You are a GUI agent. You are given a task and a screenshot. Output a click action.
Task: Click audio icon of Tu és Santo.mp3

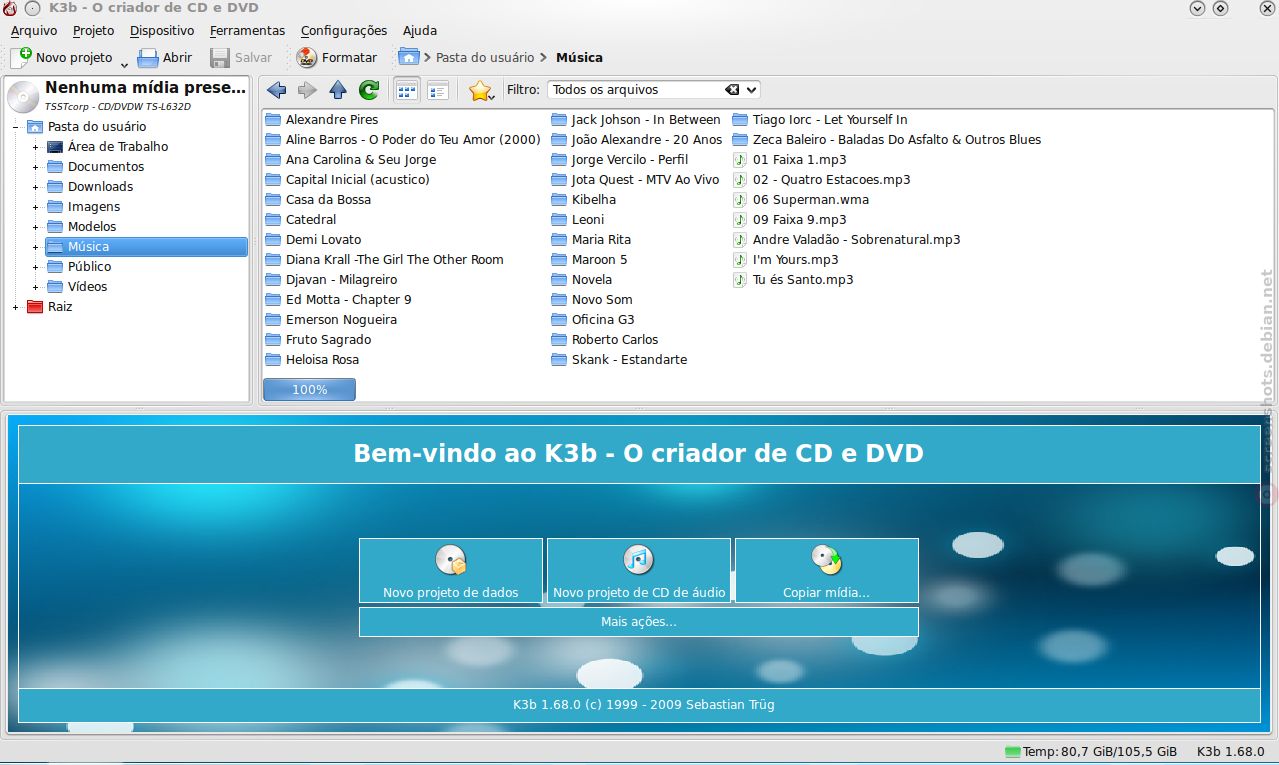click(740, 280)
